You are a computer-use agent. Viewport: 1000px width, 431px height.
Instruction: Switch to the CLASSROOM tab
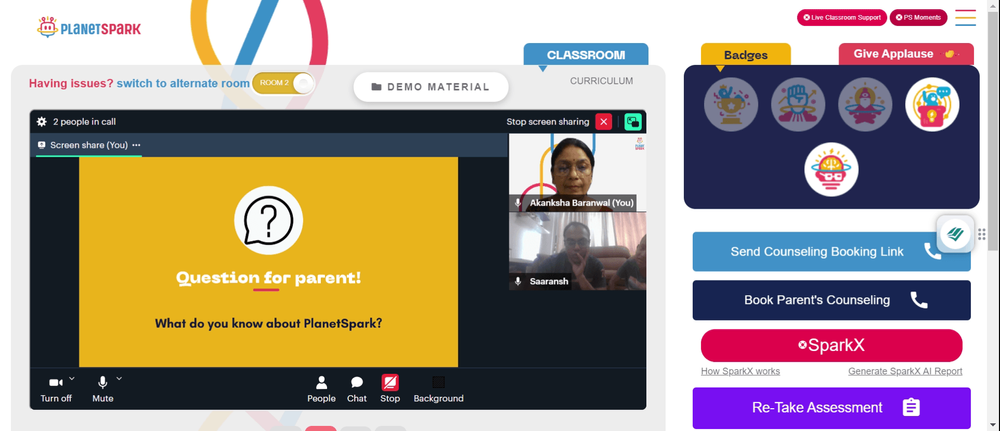[586, 55]
